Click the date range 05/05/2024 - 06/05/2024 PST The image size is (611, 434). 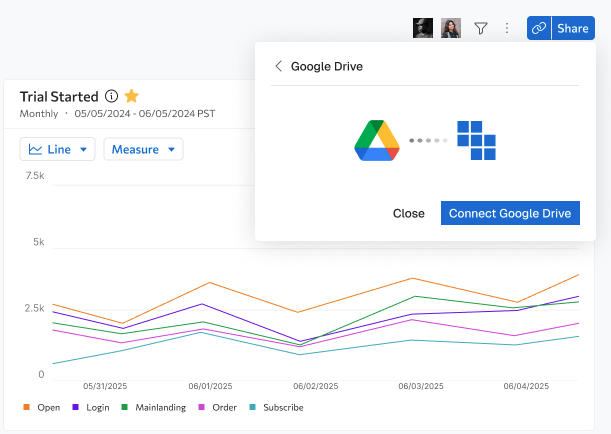coord(145,114)
